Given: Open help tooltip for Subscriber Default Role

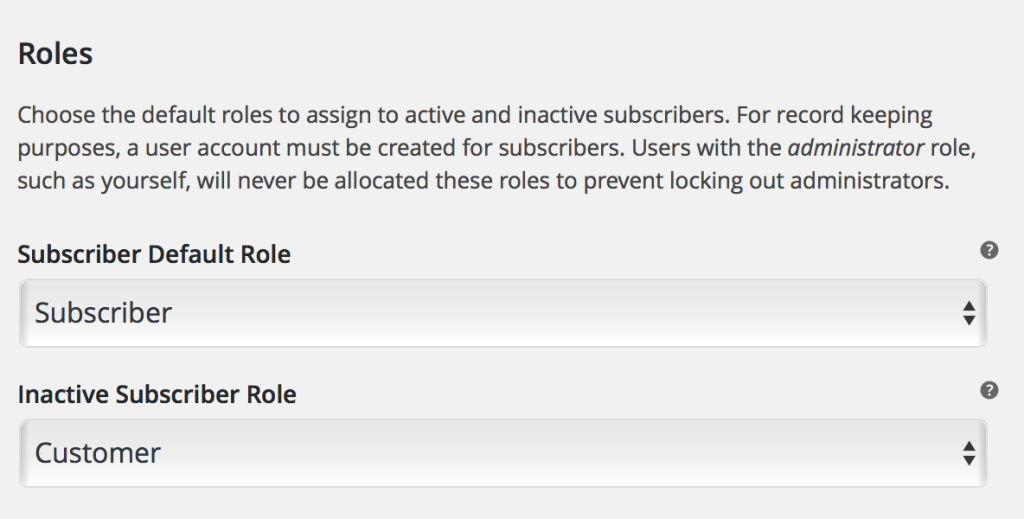Looking at the screenshot, I should (x=989, y=250).
